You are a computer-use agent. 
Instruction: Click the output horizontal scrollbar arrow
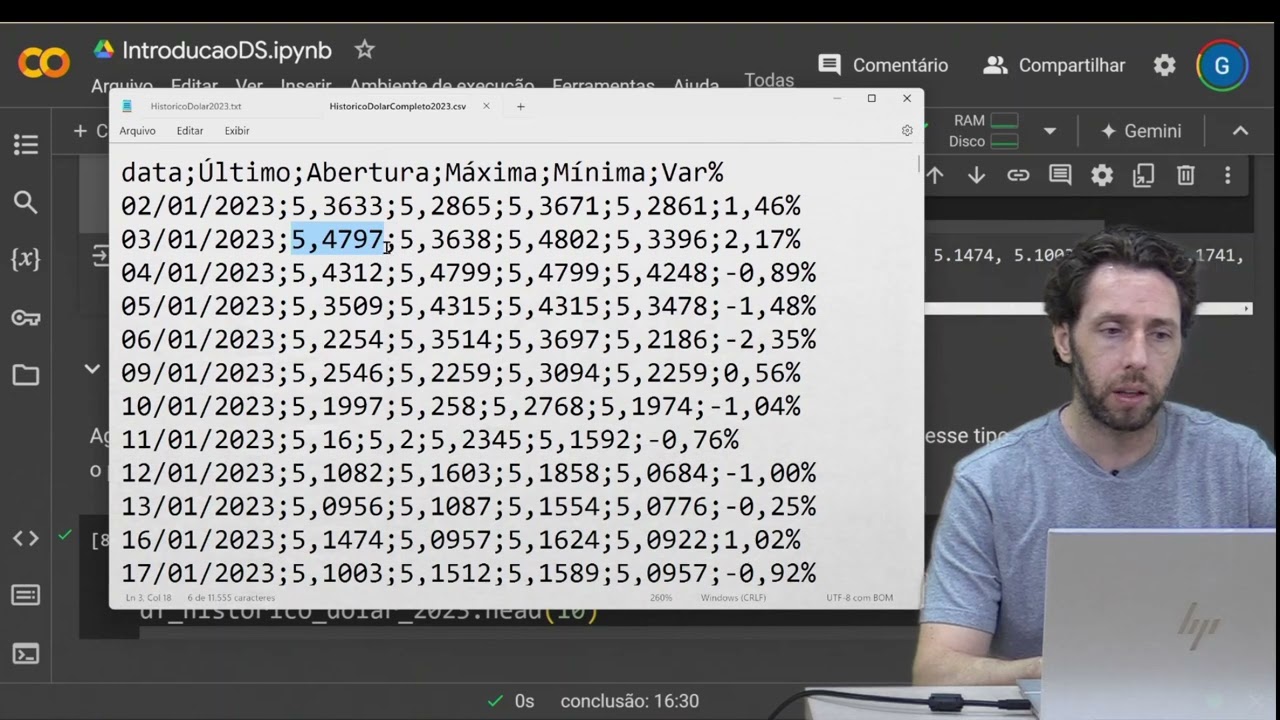[1246, 309]
